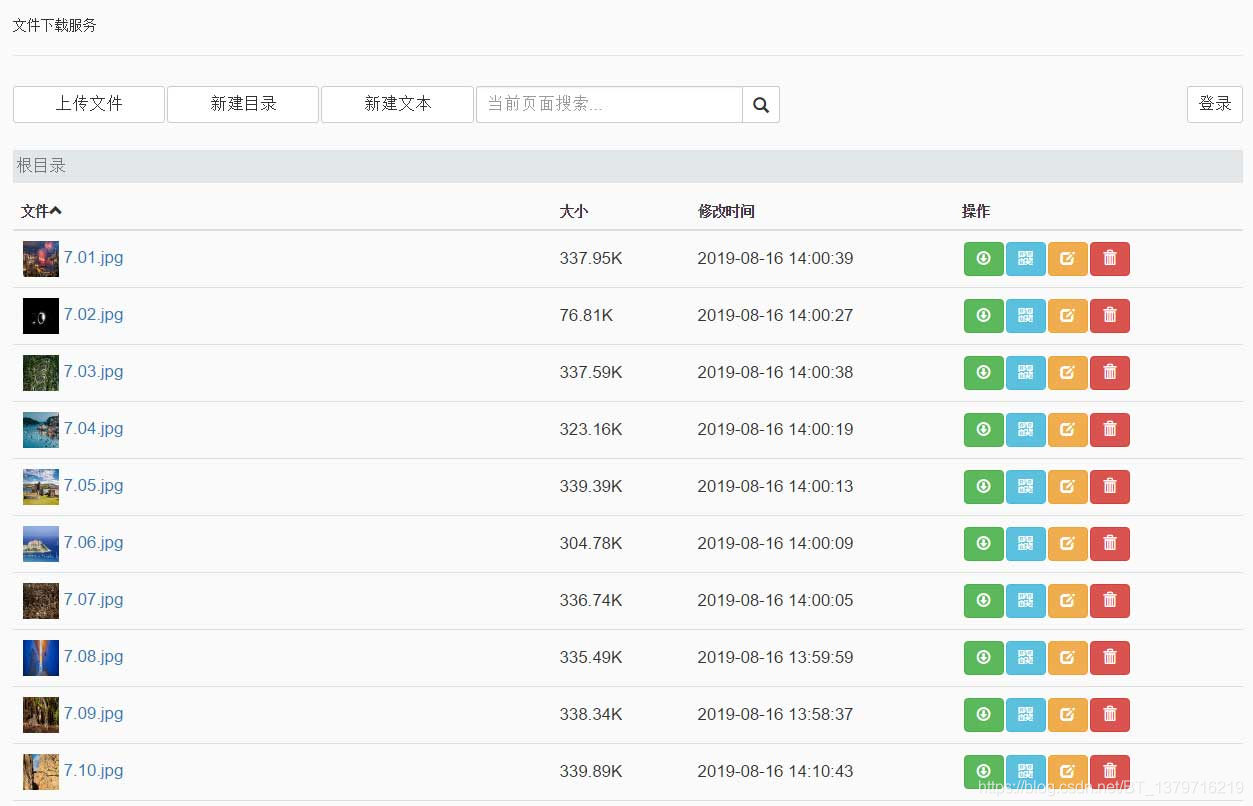
Task: Click the search magnifier icon
Action: [x=760, y=104]
